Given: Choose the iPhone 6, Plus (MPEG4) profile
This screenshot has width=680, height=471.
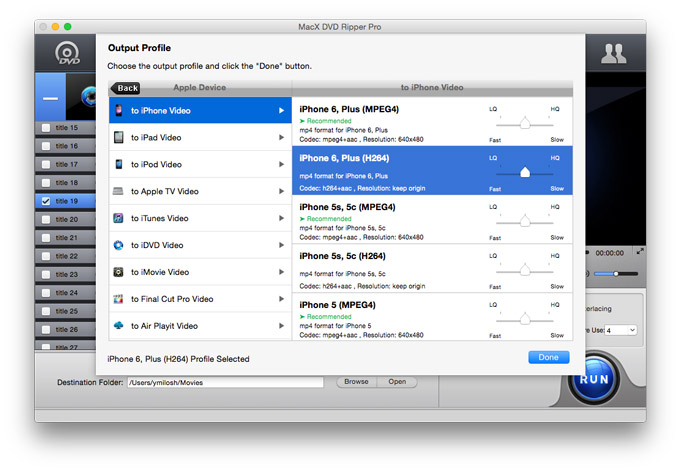Looking at the screenshot, I should (x=432, y=121).
